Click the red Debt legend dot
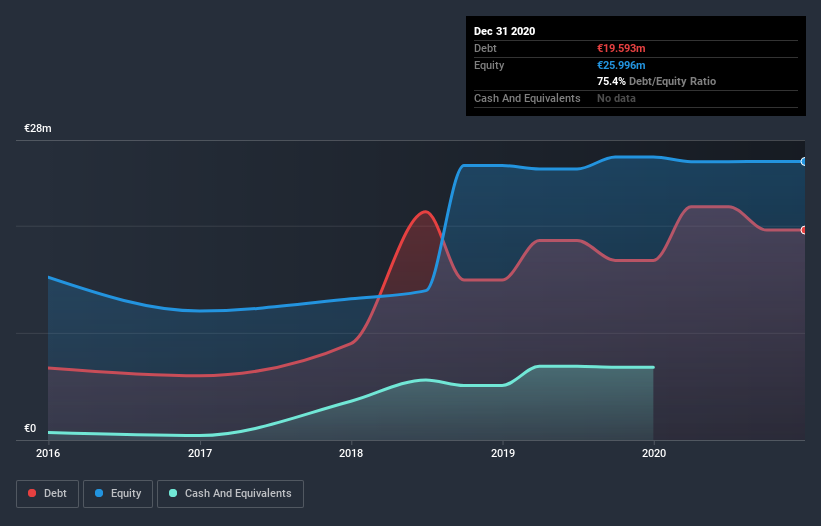821x526 pixels. [x=32, y=493]
